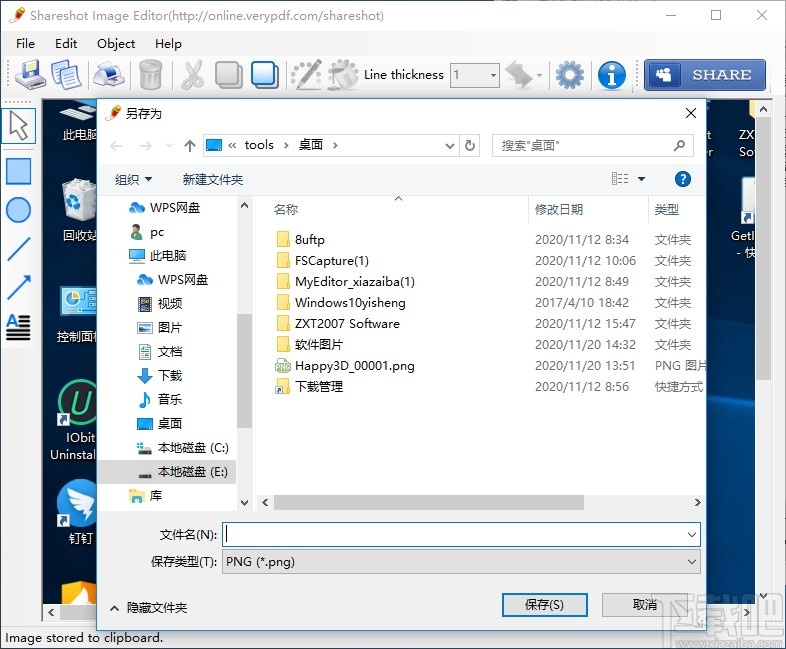Image resolution: width=786 pixels, height=649 pixels.
Task: Click the Save floppy disk toolbar icon
Action: [x=31, y=75]
